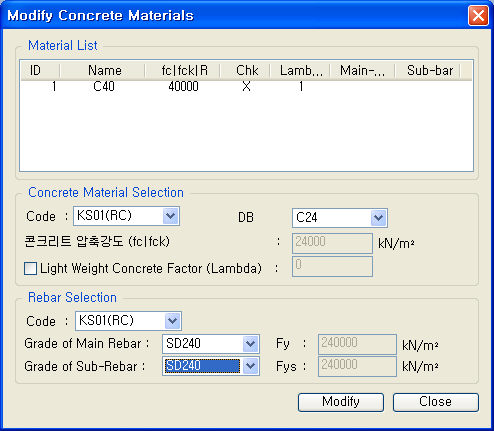Click the concrete strength 24000 field

332,243
